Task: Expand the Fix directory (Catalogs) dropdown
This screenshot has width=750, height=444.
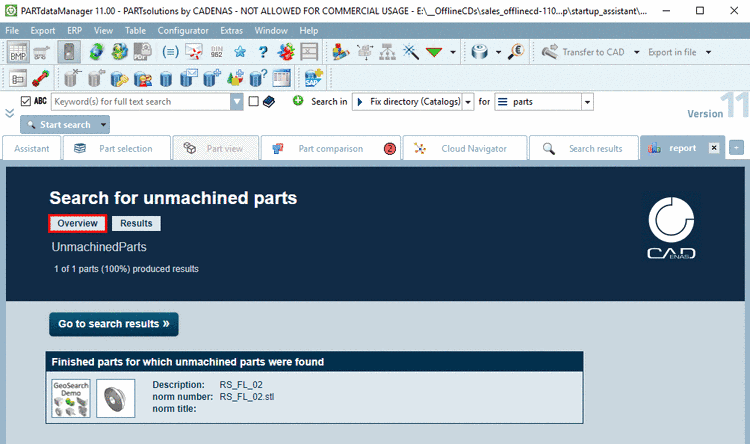Action: pos(468,101)
